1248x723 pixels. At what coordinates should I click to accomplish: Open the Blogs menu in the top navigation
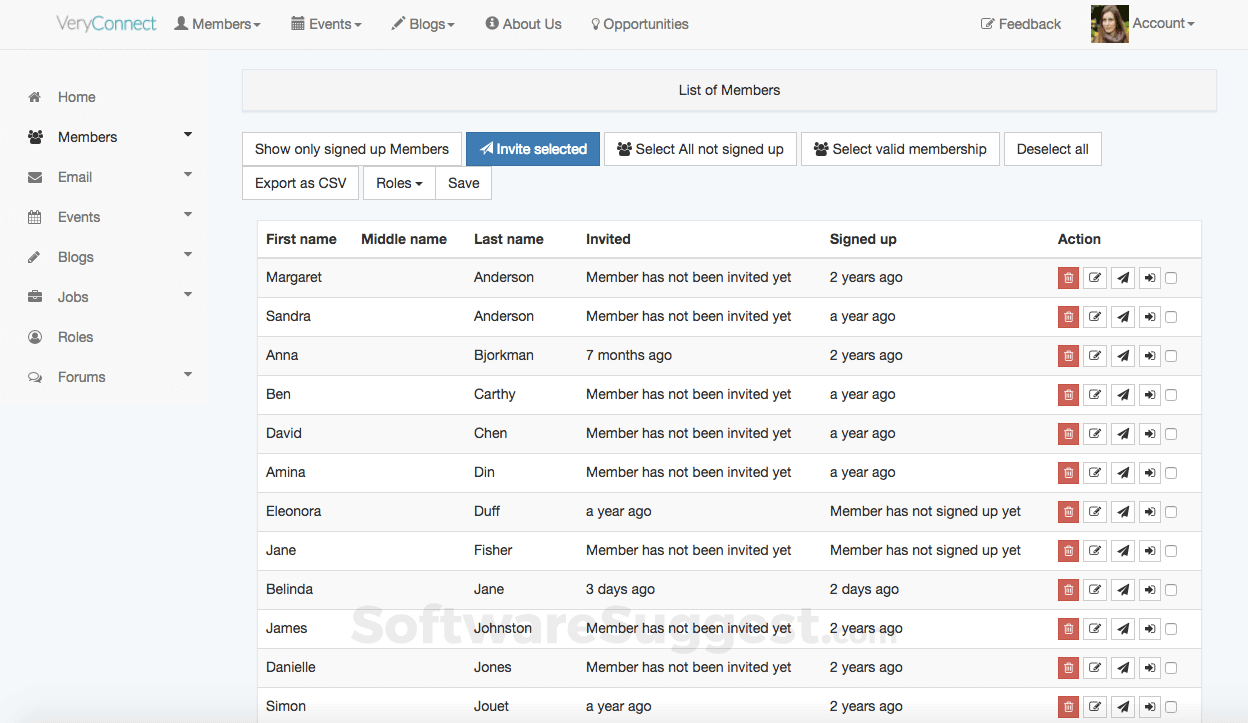pos(423,24)
